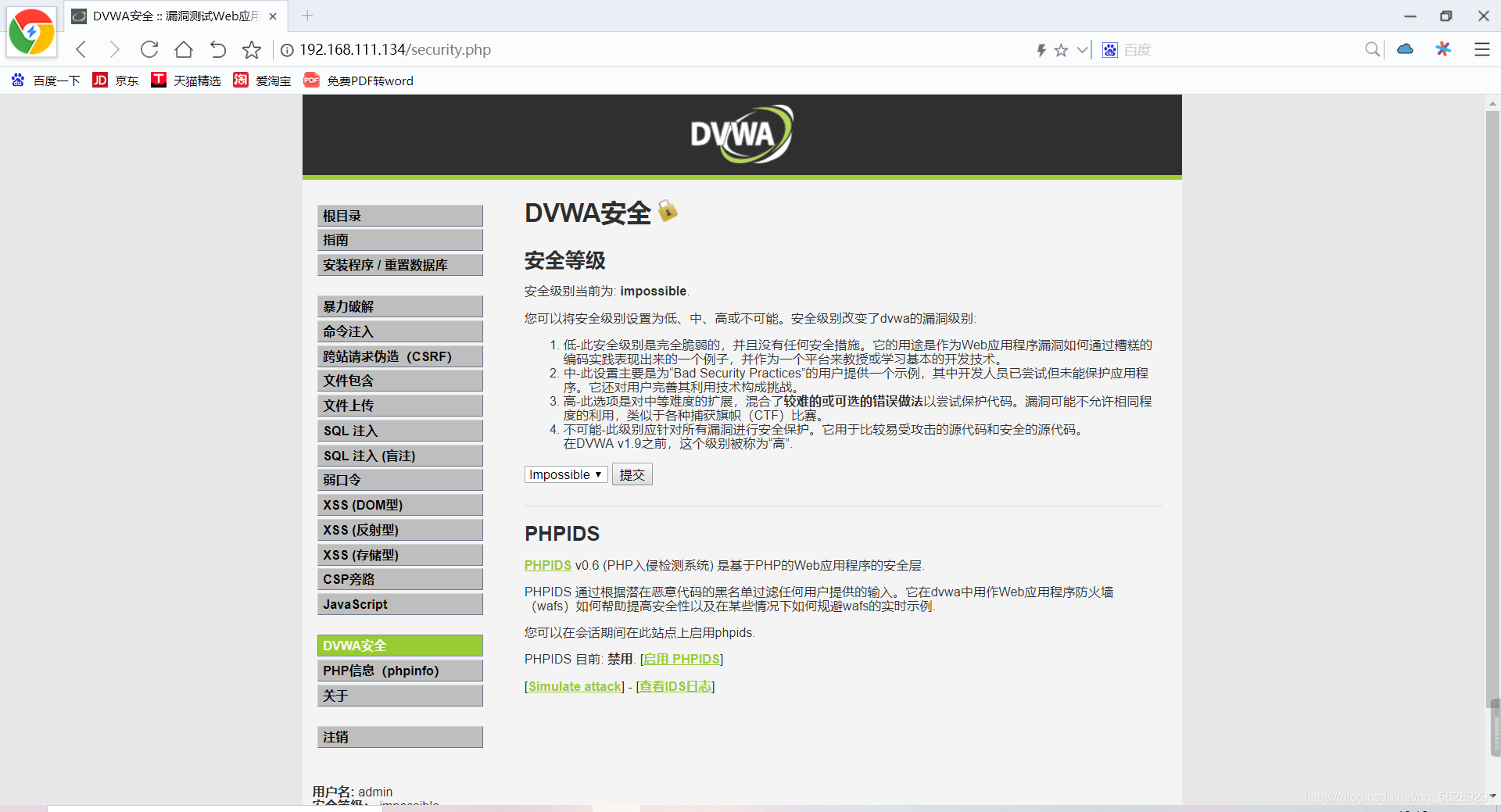Viewport: 1501px width, 812px height.
Task: Click the undo/restore closed page icon
Action: coord(218,50)
